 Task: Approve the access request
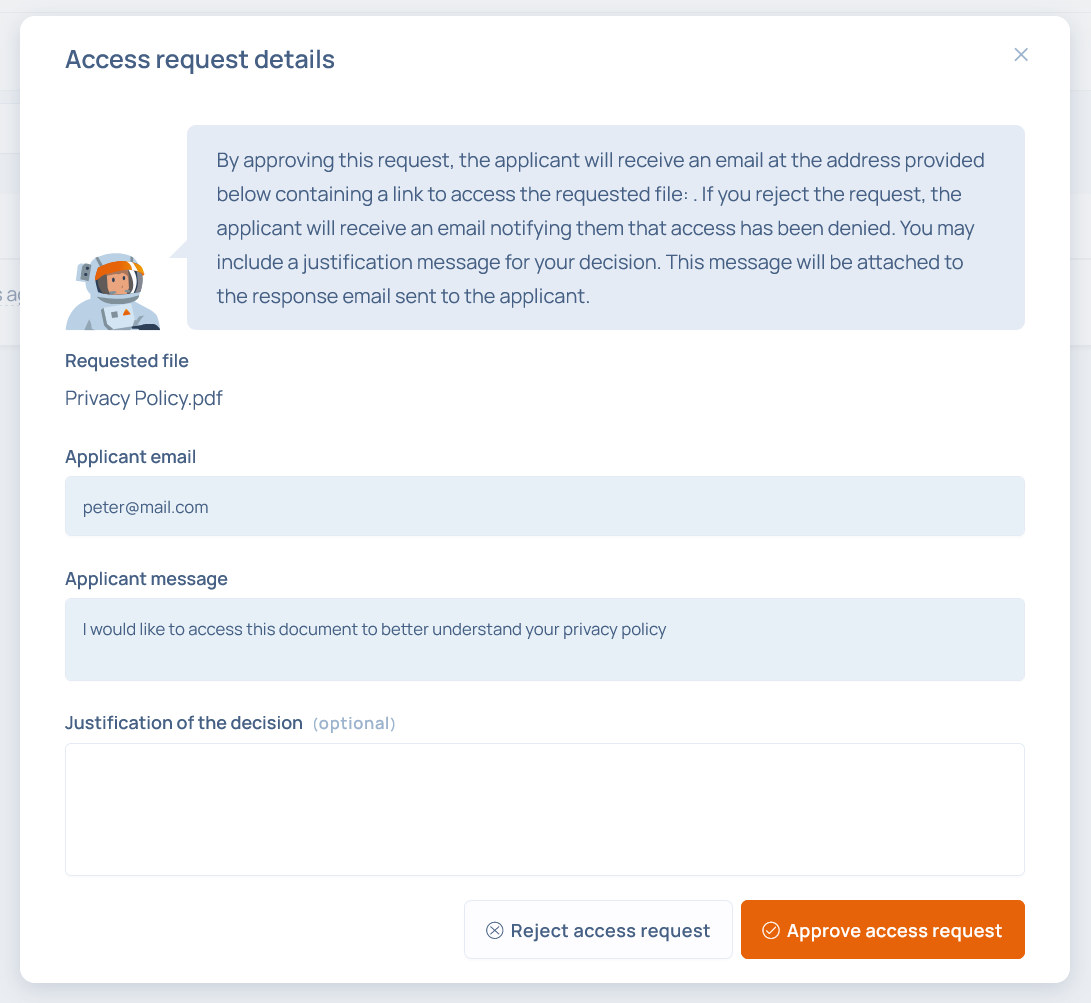(883, 931)
